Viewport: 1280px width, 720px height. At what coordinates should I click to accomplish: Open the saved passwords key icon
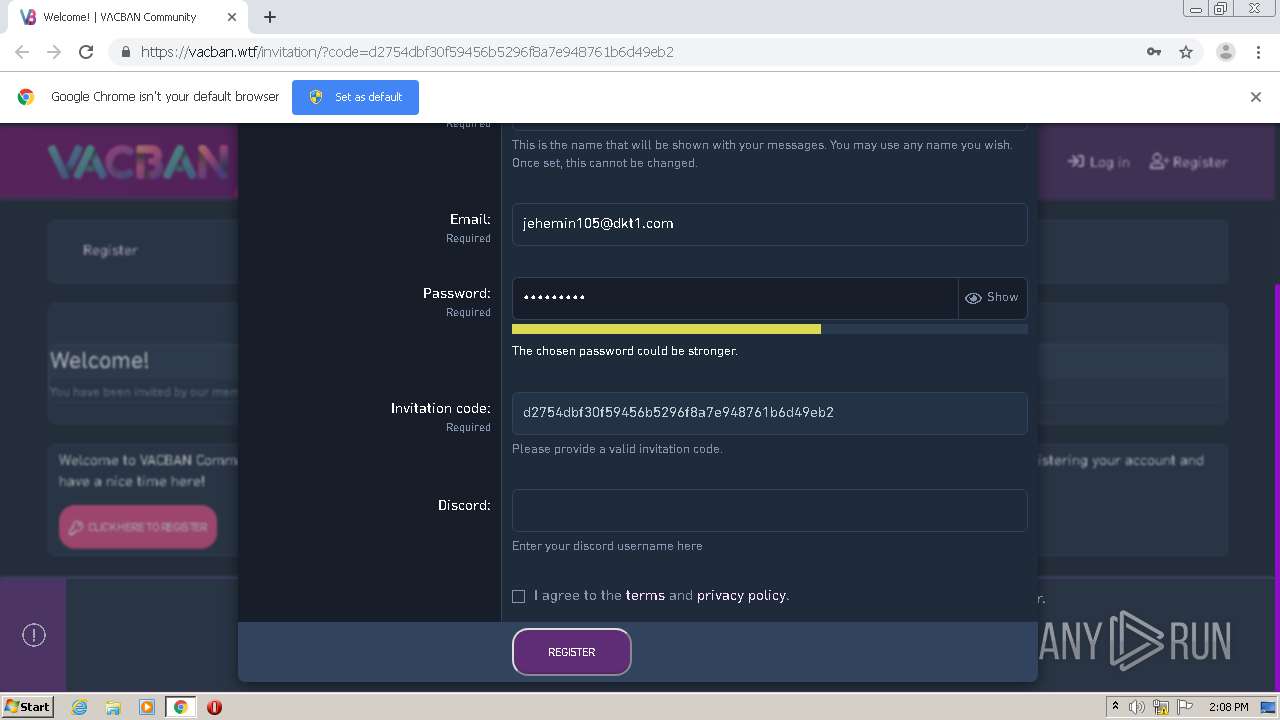pyautogui.click(x=1154, y=52)
